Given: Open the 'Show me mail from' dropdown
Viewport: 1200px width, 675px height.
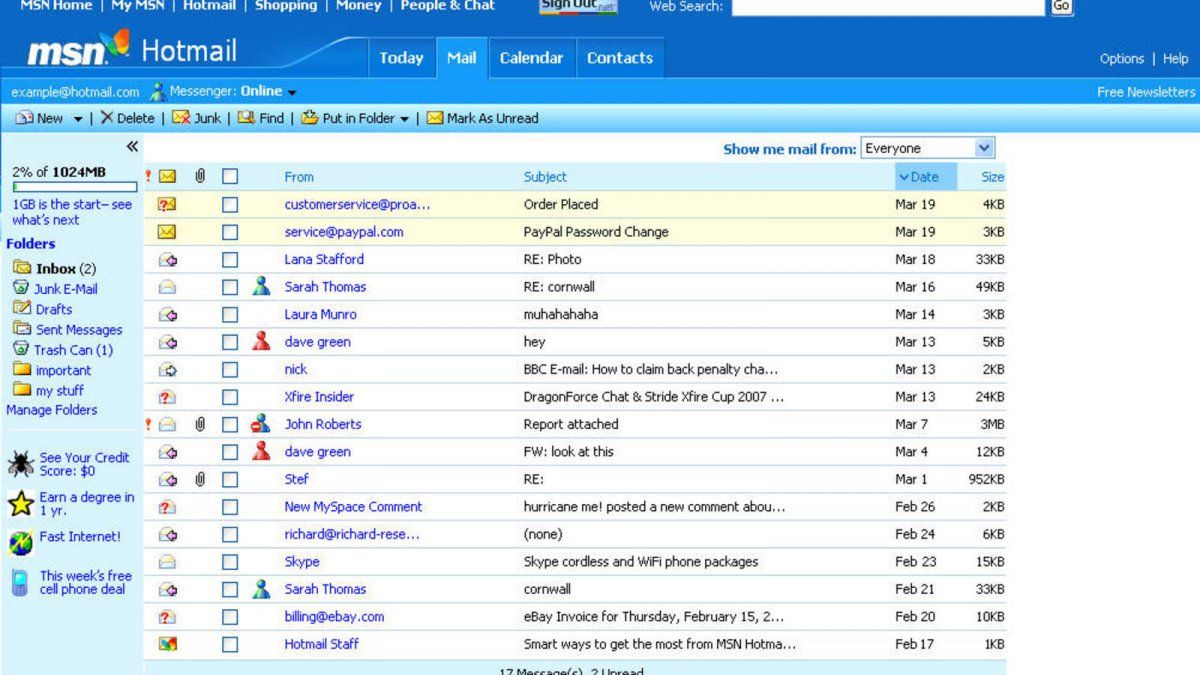Looking at the screenshot, I should pyautogui.click(x=984, y=148).
